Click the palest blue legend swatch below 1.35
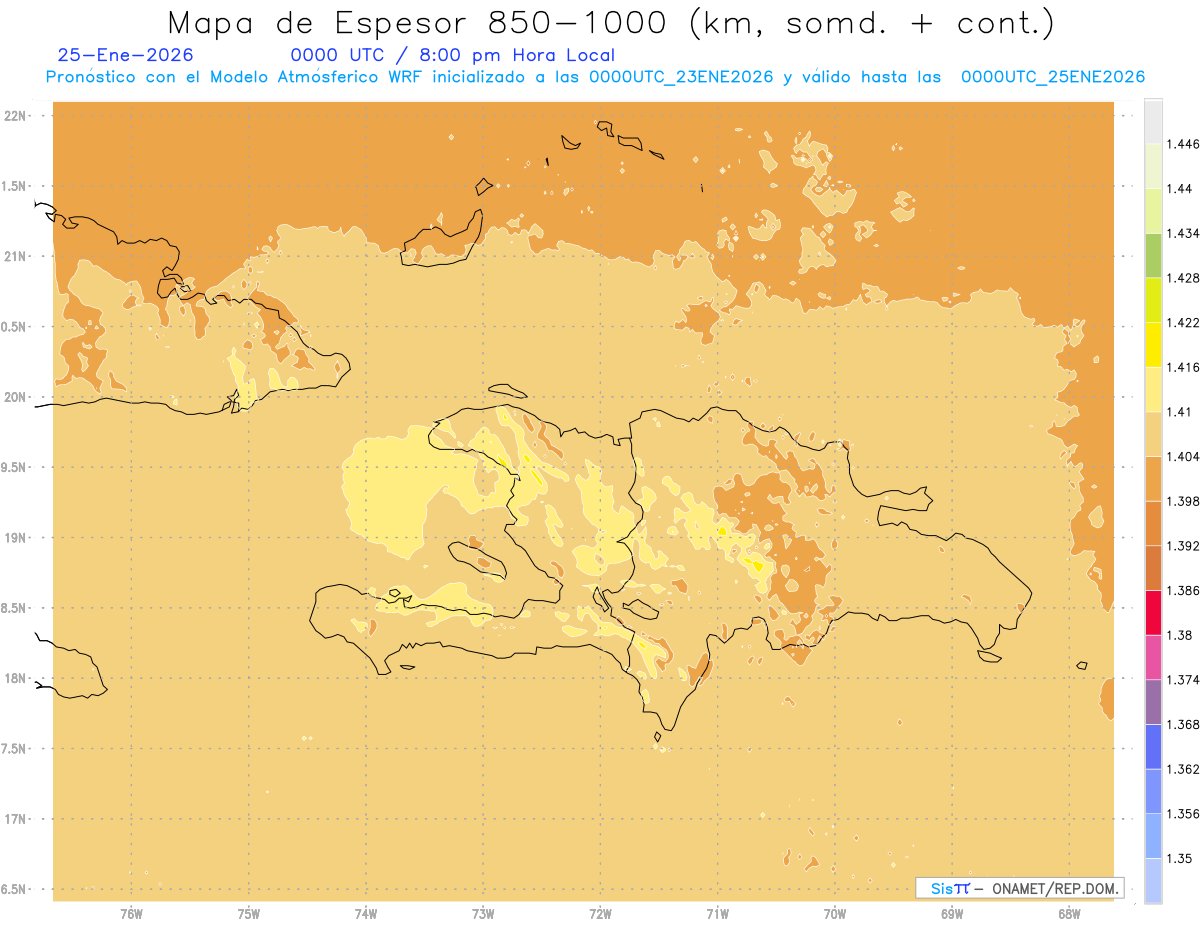This screenshot has height=927, width=1200. [x=1153, y=880]
